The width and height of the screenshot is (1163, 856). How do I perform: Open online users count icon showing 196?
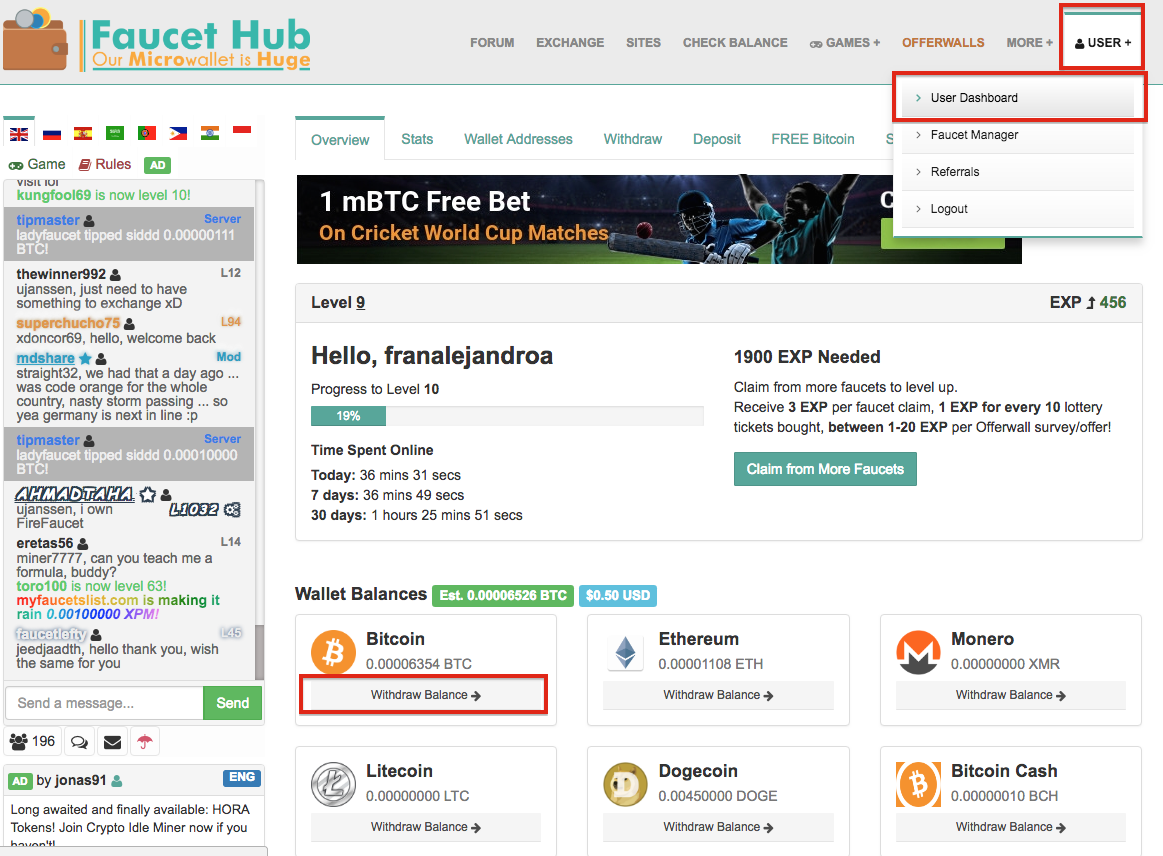(x=32, y=741)
